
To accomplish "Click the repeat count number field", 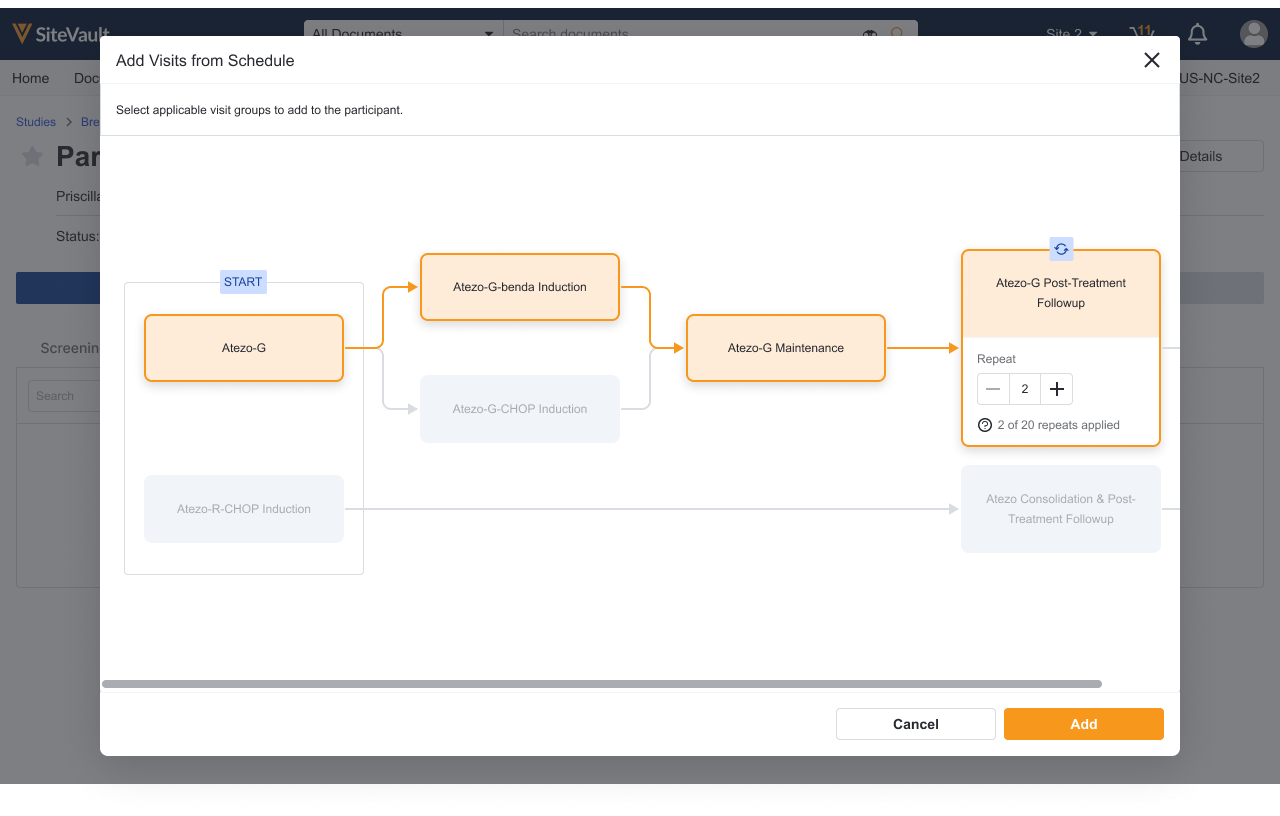I will tap(1025, 389).
